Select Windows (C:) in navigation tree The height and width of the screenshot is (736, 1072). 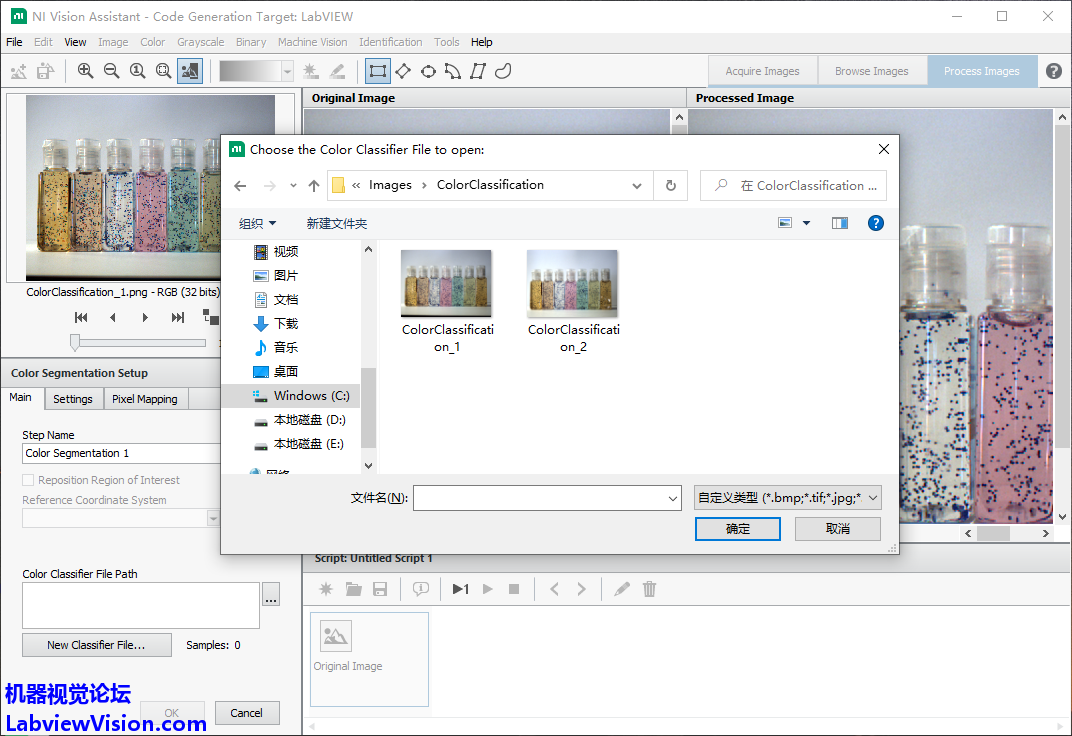310,396
